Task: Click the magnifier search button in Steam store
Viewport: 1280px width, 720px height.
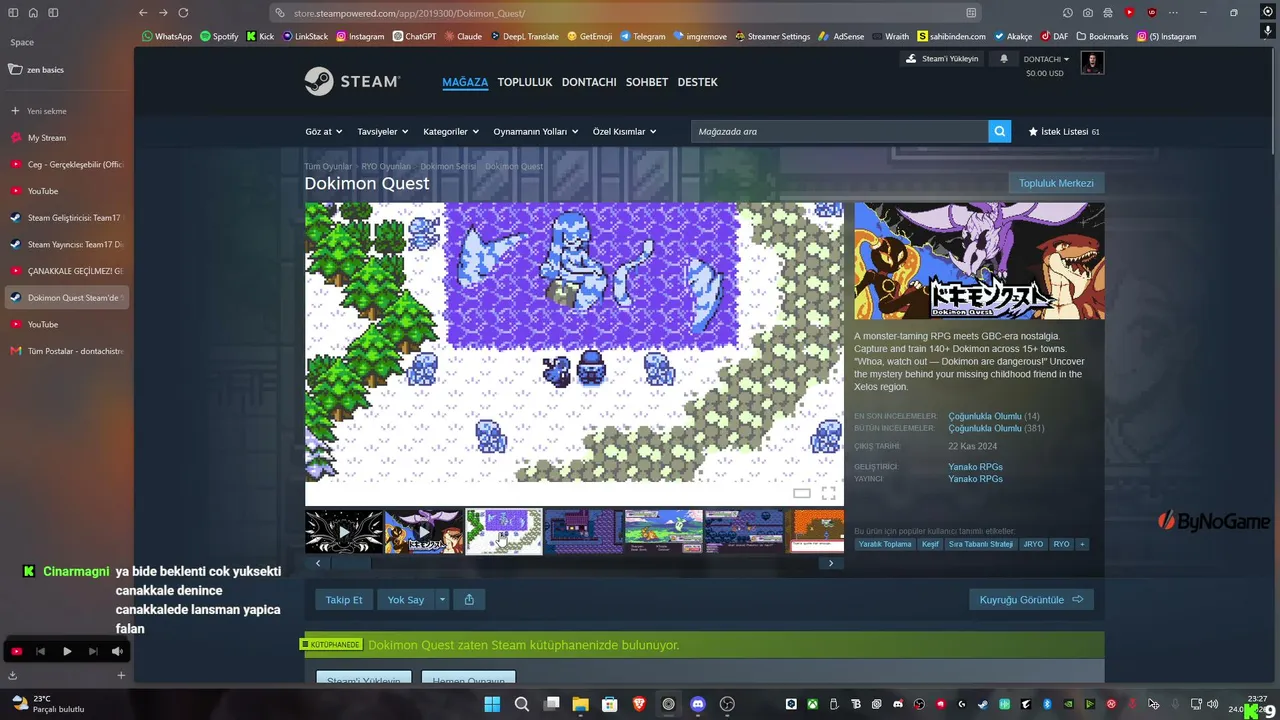Action: pyautogui.click(x=999, y=131)
